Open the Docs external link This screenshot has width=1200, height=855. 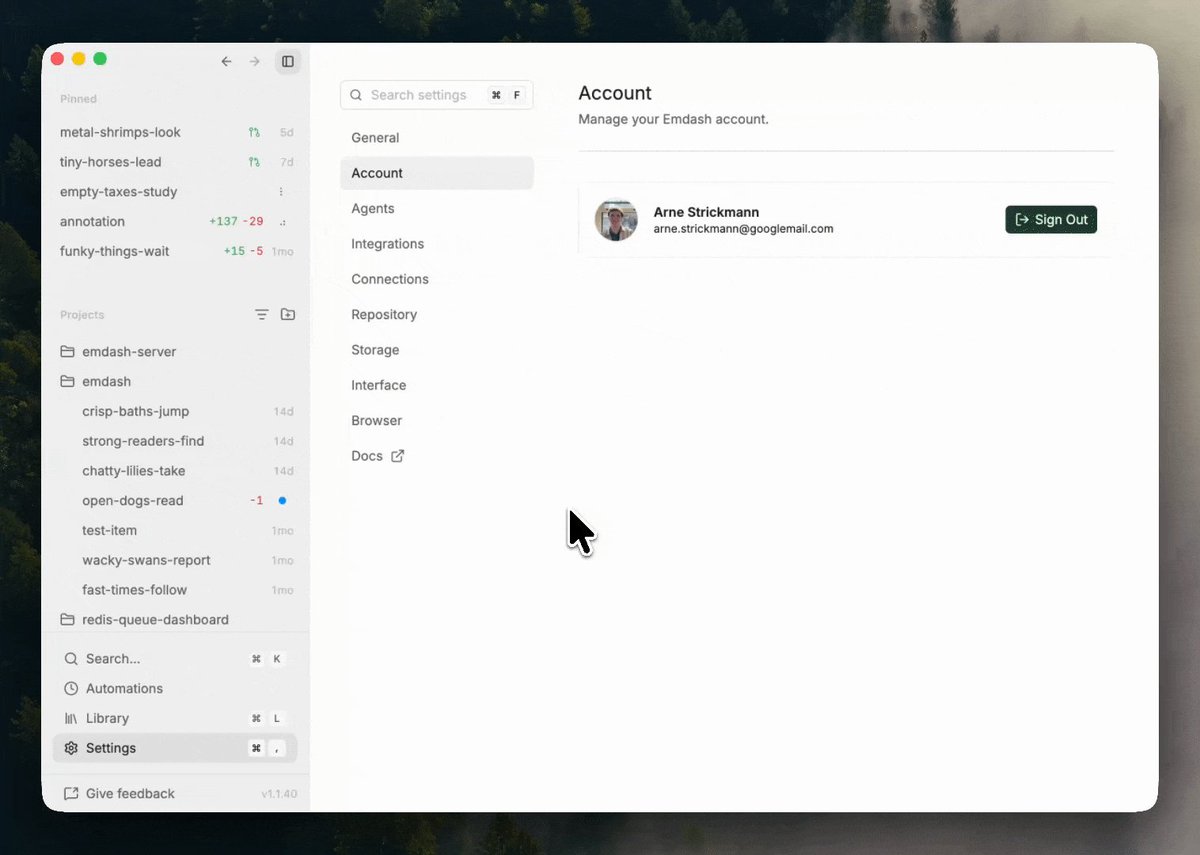(437, 456)
